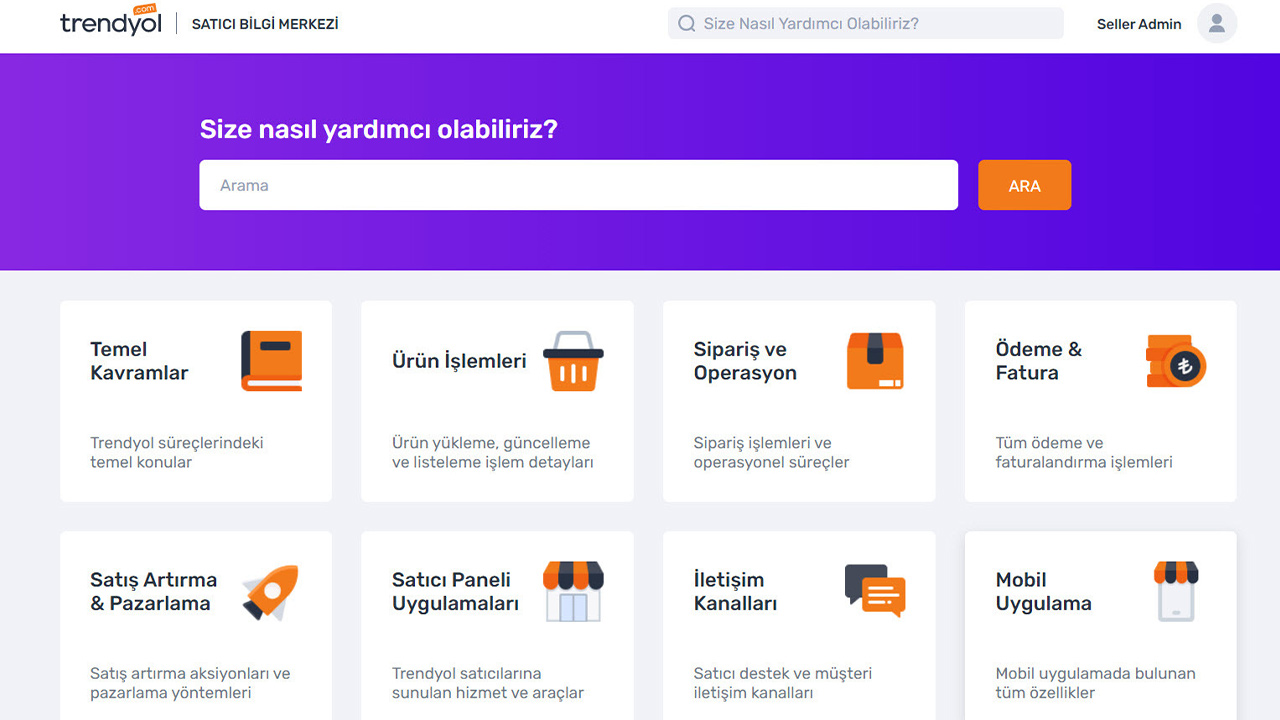
Task: Open the Mobil Uygulama title
Action: tap(1043, 592)
